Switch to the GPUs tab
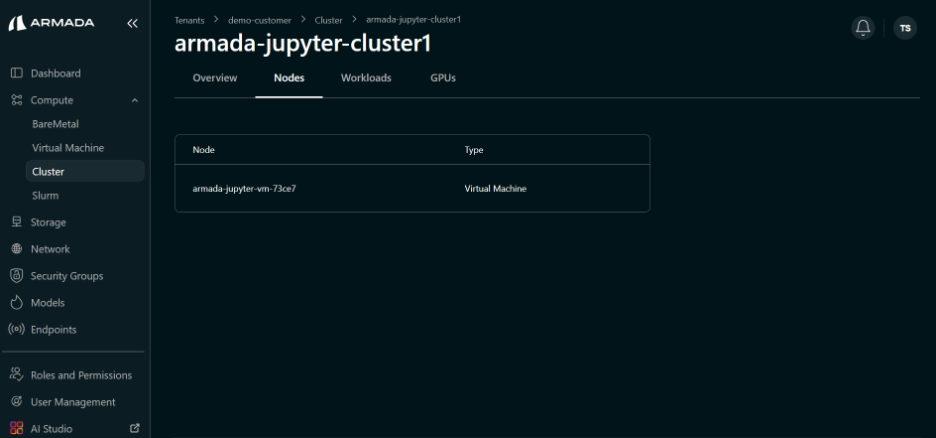Viewport: 936px width, 438px height. [443, 78]
